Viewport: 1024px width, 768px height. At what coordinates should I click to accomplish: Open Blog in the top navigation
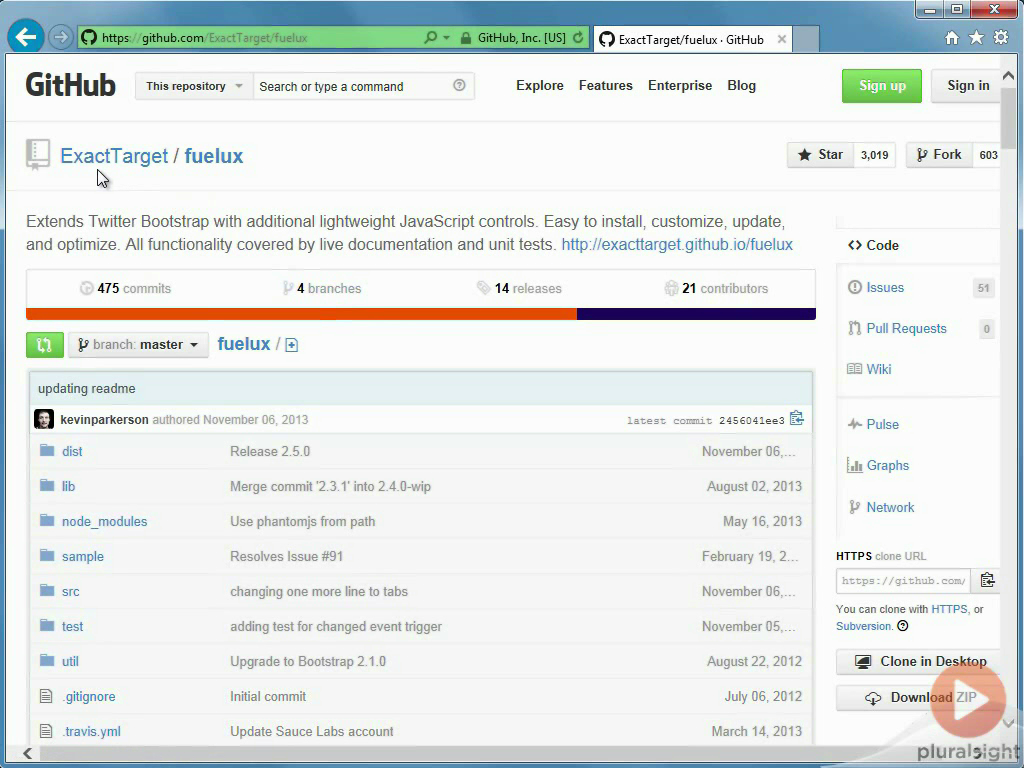741,86
